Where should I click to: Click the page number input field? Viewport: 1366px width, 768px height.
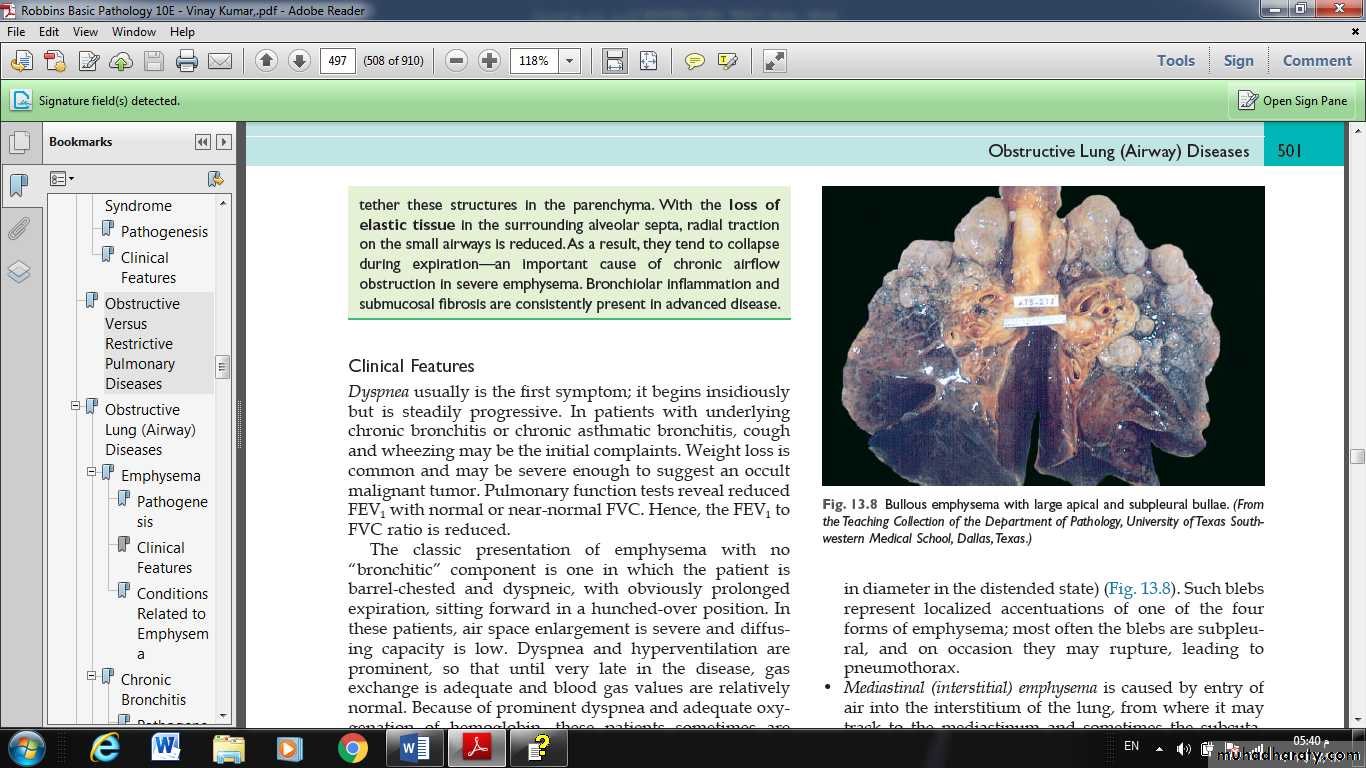tap(337, 61)
